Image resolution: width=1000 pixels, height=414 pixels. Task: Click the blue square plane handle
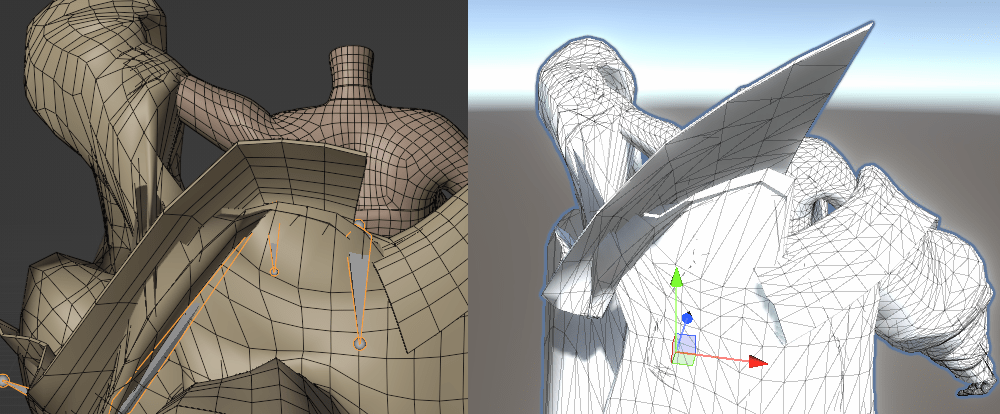pyautogui.click(x=686, y=344)
